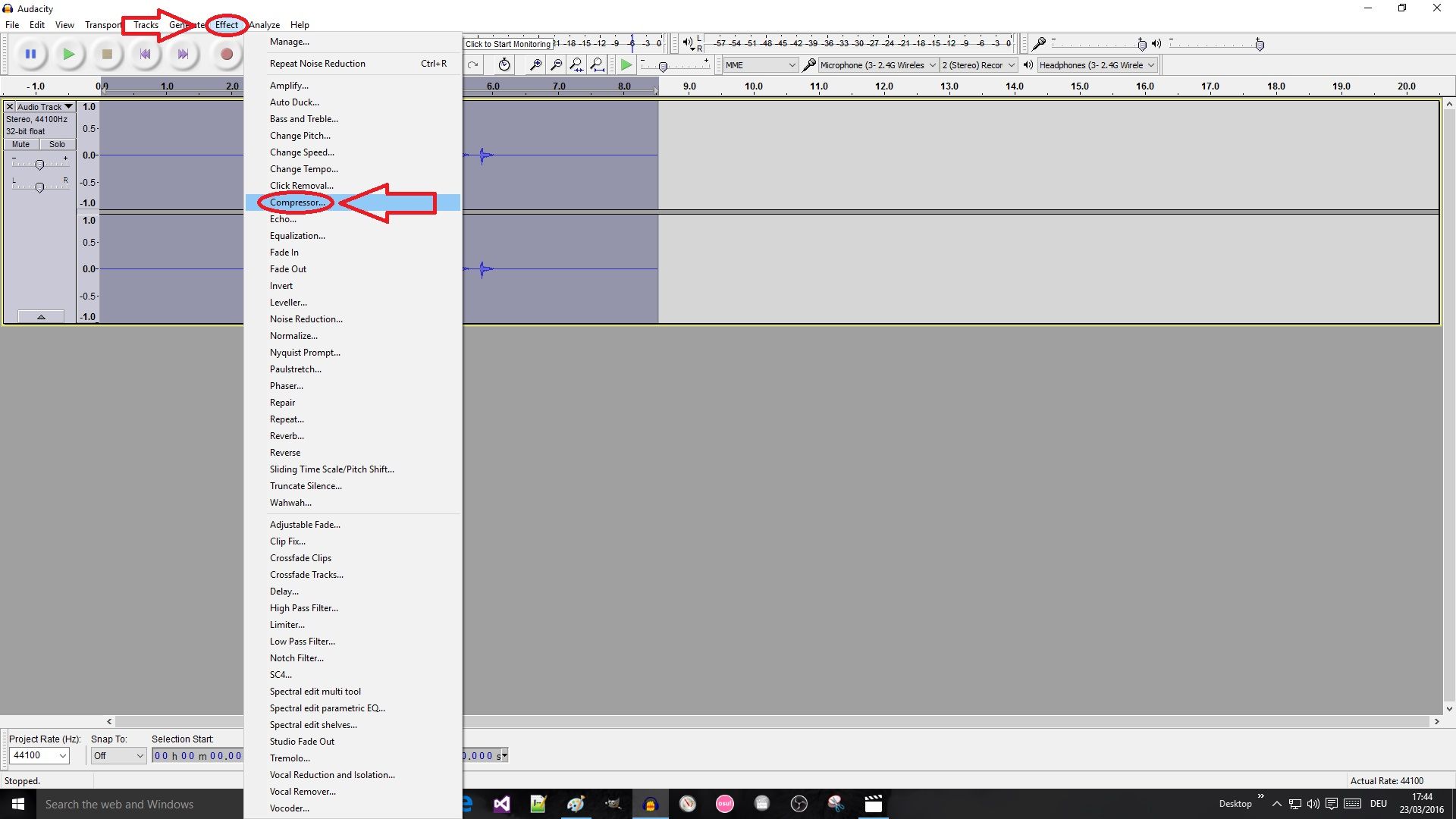Skip to project end
Viewport: 1456px width, 819px height.
point(183,54)
